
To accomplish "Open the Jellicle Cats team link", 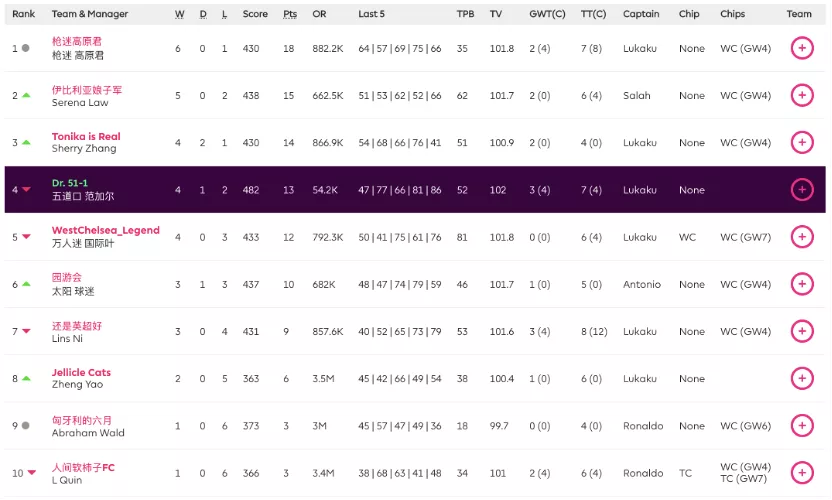I will 81,373.
